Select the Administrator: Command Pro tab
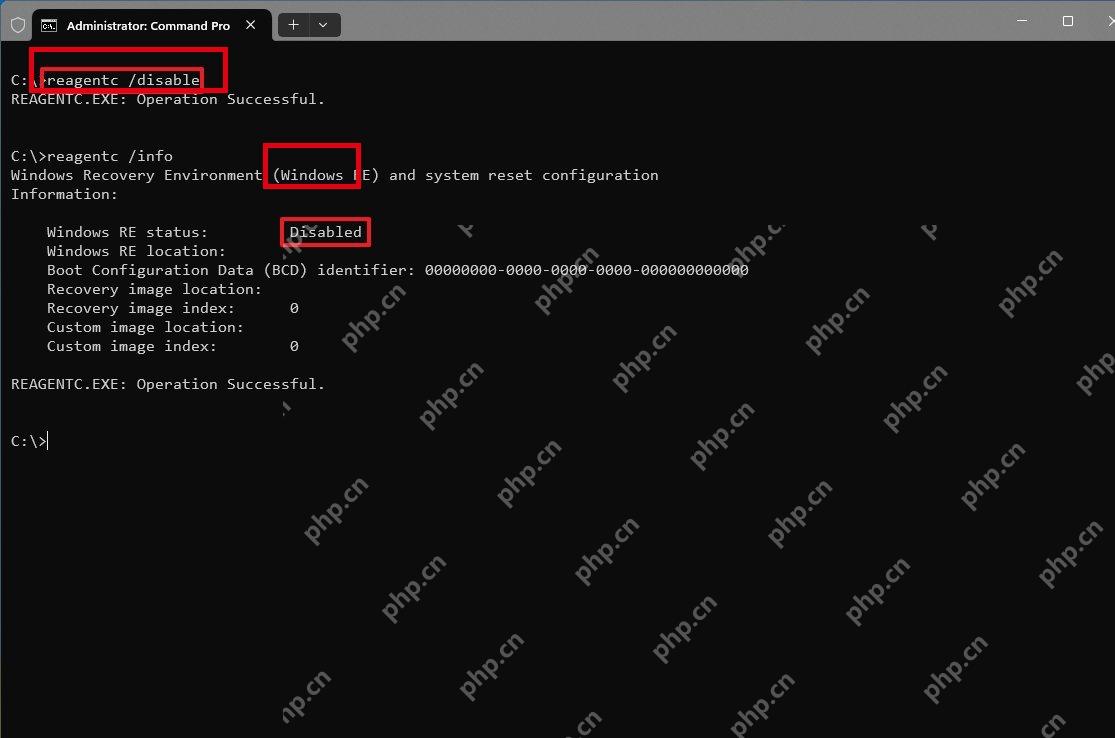The height and width of the screenshot is (738, 1115). point(151,26)
